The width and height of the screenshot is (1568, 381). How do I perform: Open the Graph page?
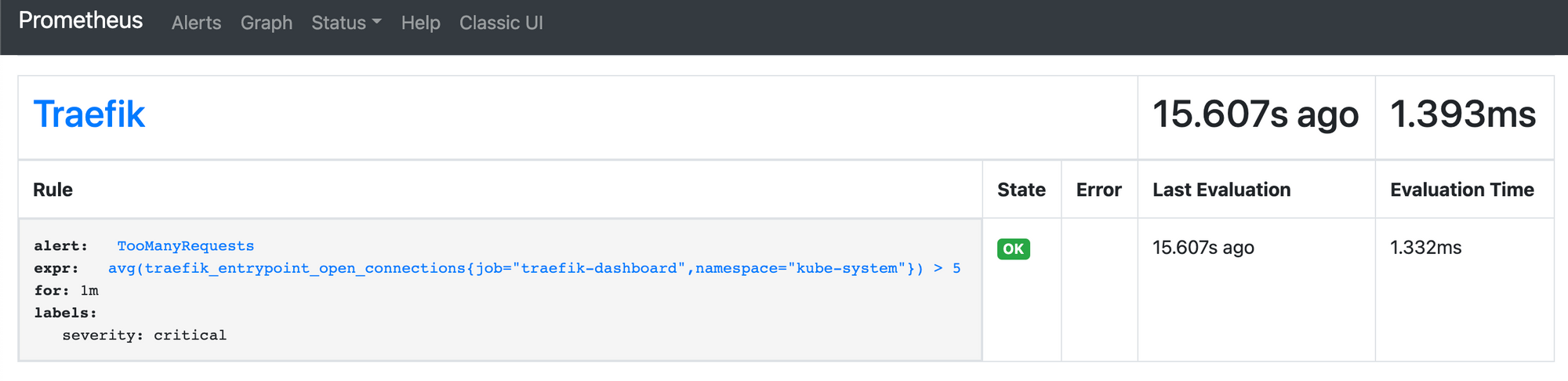267,23
